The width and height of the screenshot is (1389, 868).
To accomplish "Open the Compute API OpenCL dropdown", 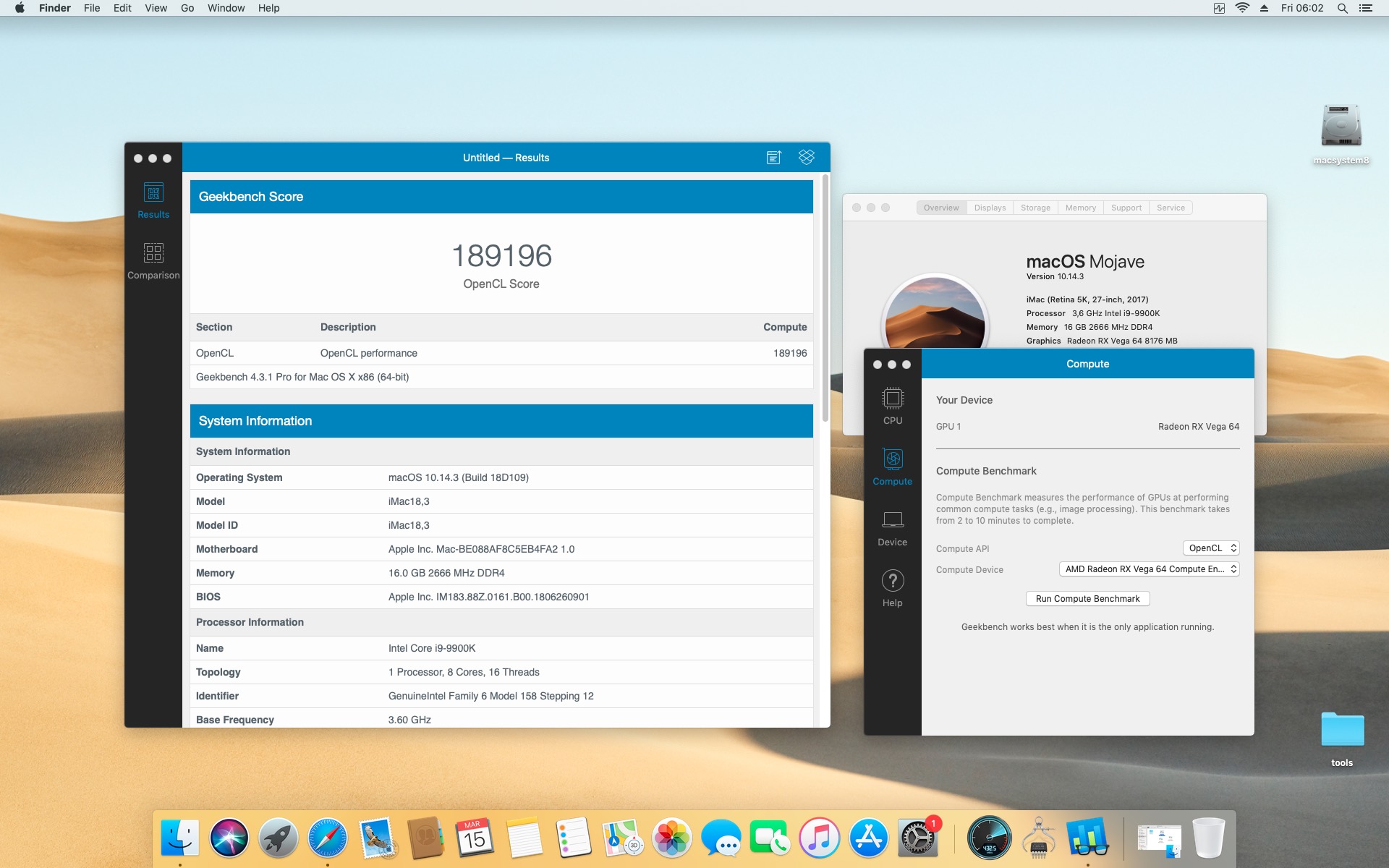I will coord(1211,548).
